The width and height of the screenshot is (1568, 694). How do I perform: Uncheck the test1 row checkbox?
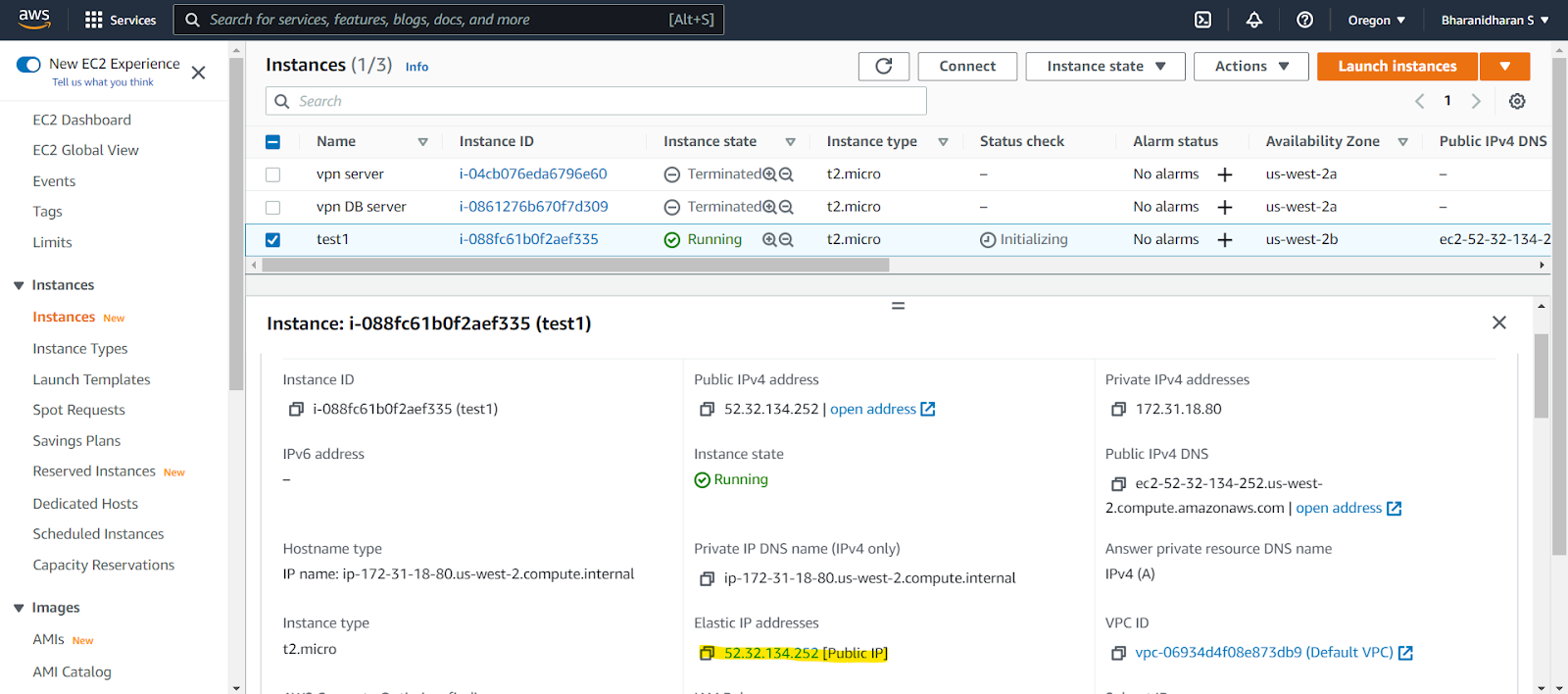point(272,239)
